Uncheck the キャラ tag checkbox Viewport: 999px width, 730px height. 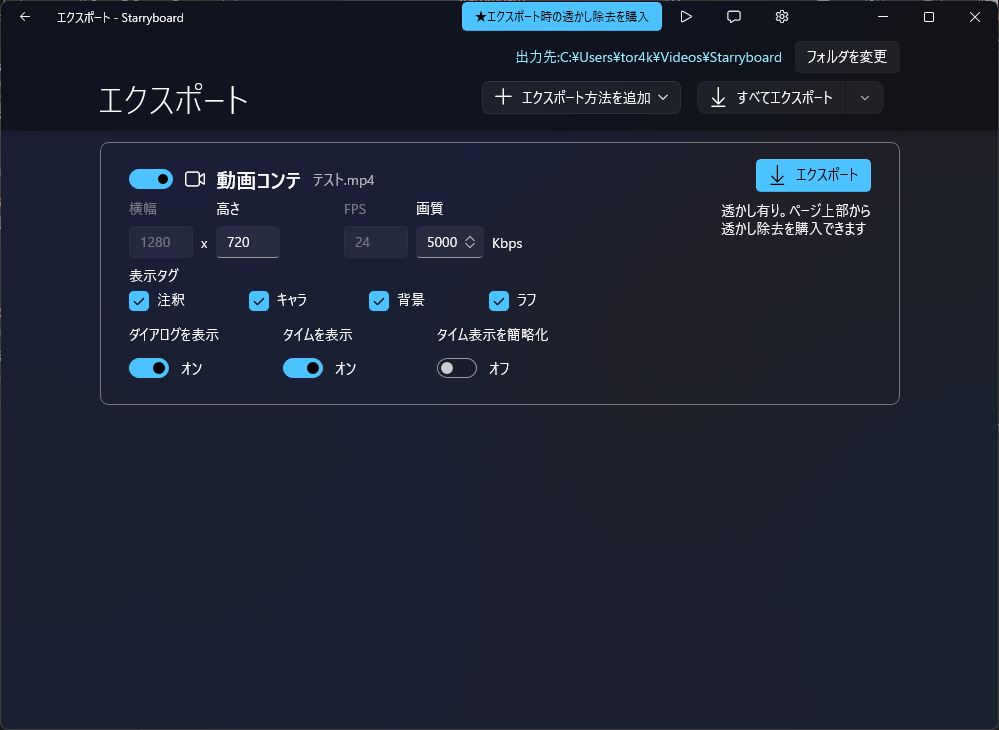[x=259, y=301]
